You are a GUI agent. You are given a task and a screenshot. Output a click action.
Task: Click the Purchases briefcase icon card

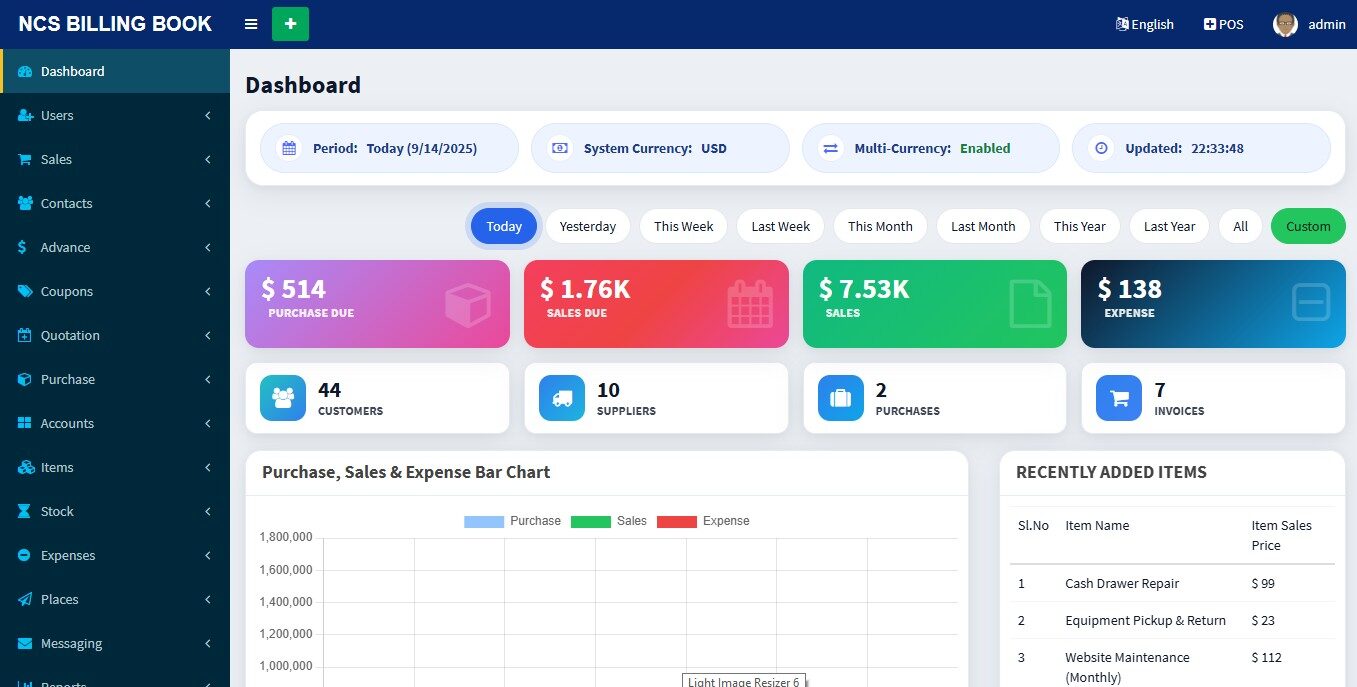click(840, 397)
